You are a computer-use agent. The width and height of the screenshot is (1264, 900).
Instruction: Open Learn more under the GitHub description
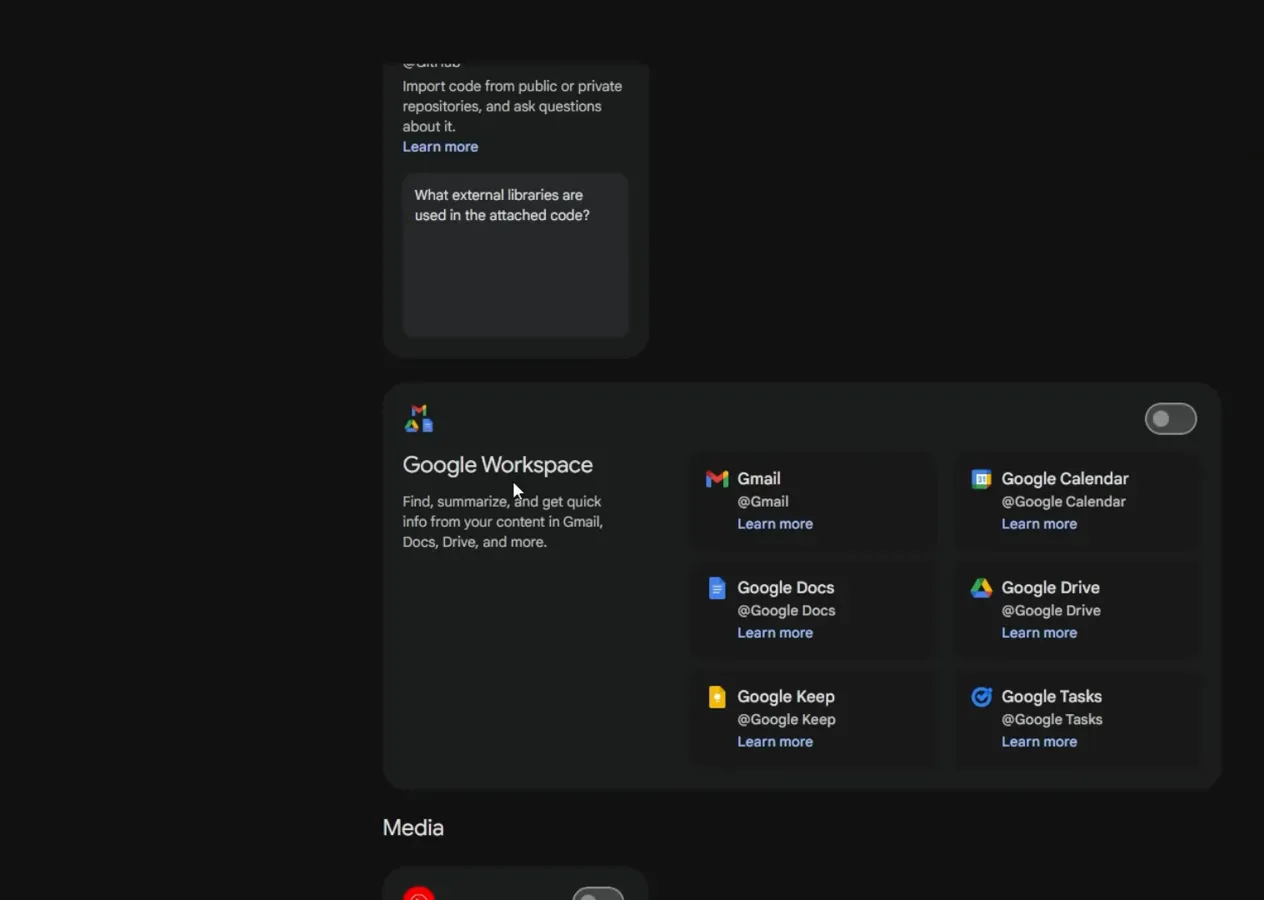(440, 147)
